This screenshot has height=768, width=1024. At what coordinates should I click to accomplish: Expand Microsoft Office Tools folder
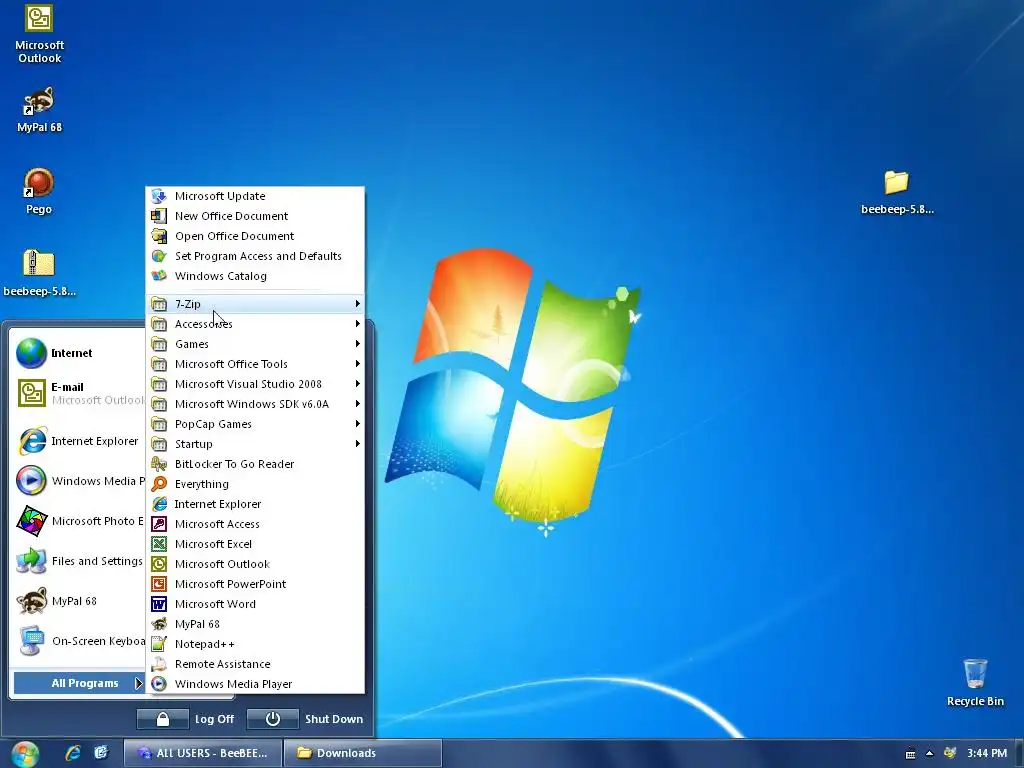(x=255, y=364)
